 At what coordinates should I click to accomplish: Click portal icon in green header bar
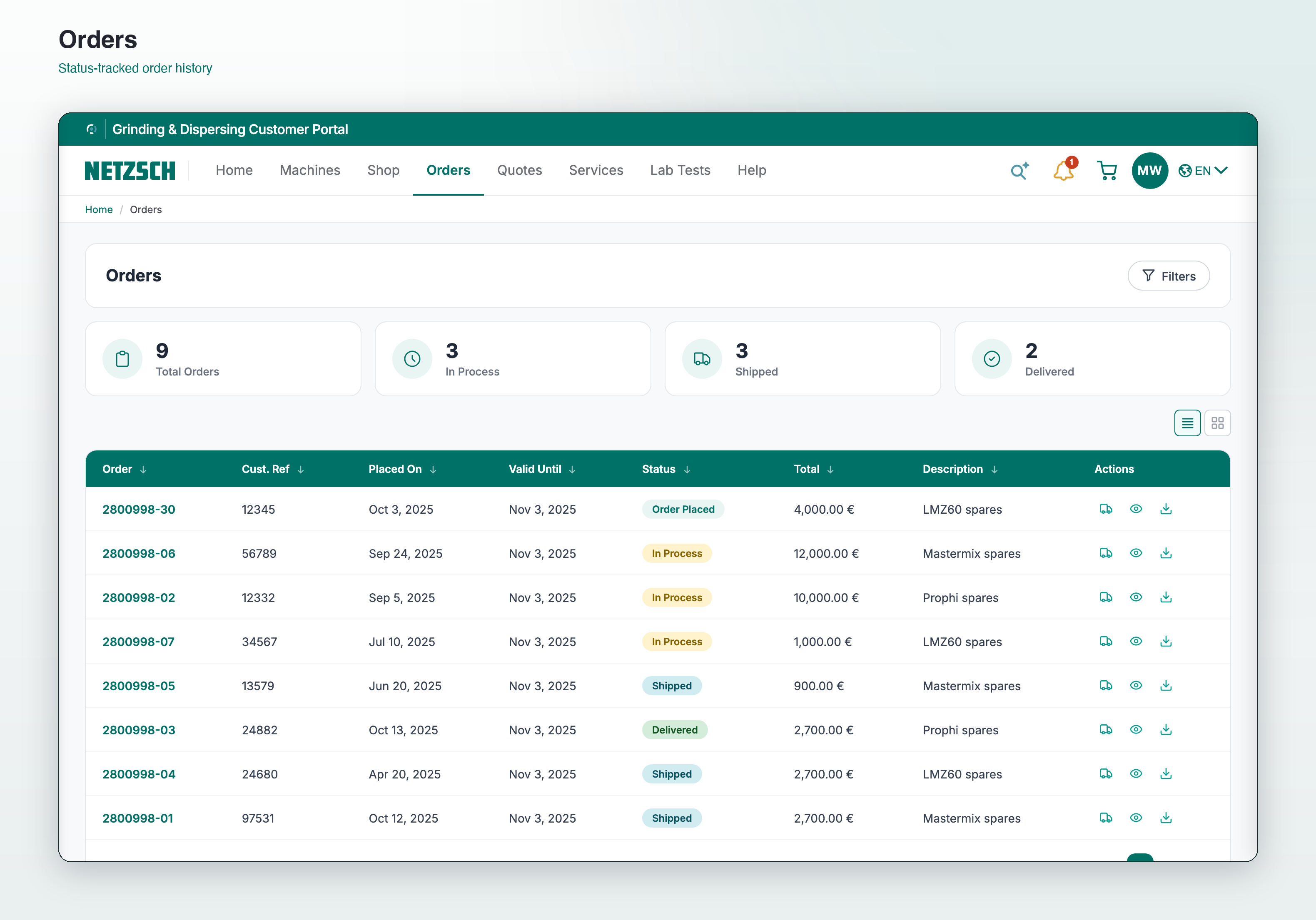tap(91, 129)
